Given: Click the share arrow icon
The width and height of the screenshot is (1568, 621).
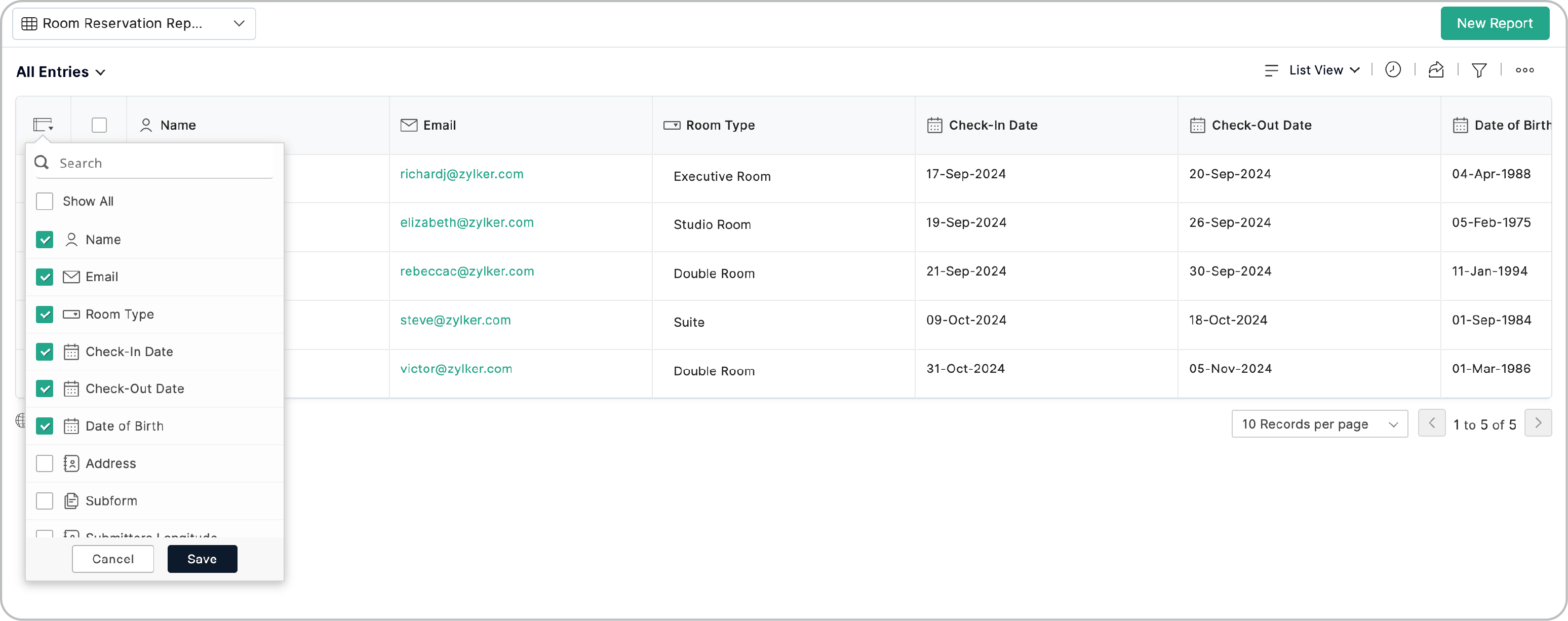Looking at the screenshot, I should point(1436,70).
